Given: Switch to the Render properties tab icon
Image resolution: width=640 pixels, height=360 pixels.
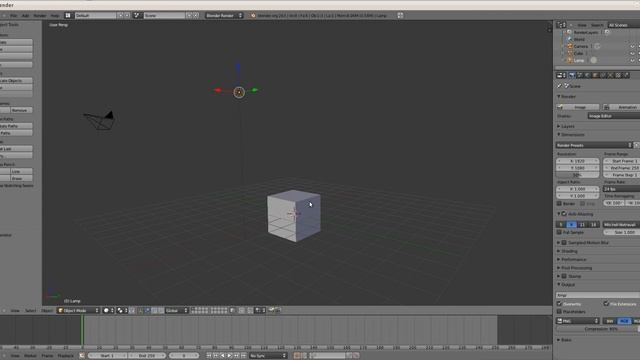Looking at the screenshot, I should [x=572, y=75].
